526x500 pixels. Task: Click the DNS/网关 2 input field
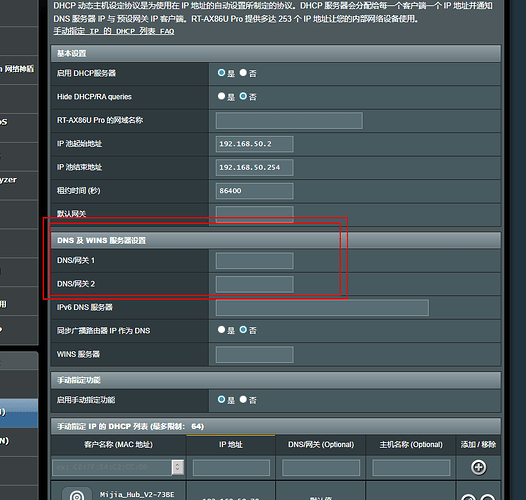[x=255, y=284]
